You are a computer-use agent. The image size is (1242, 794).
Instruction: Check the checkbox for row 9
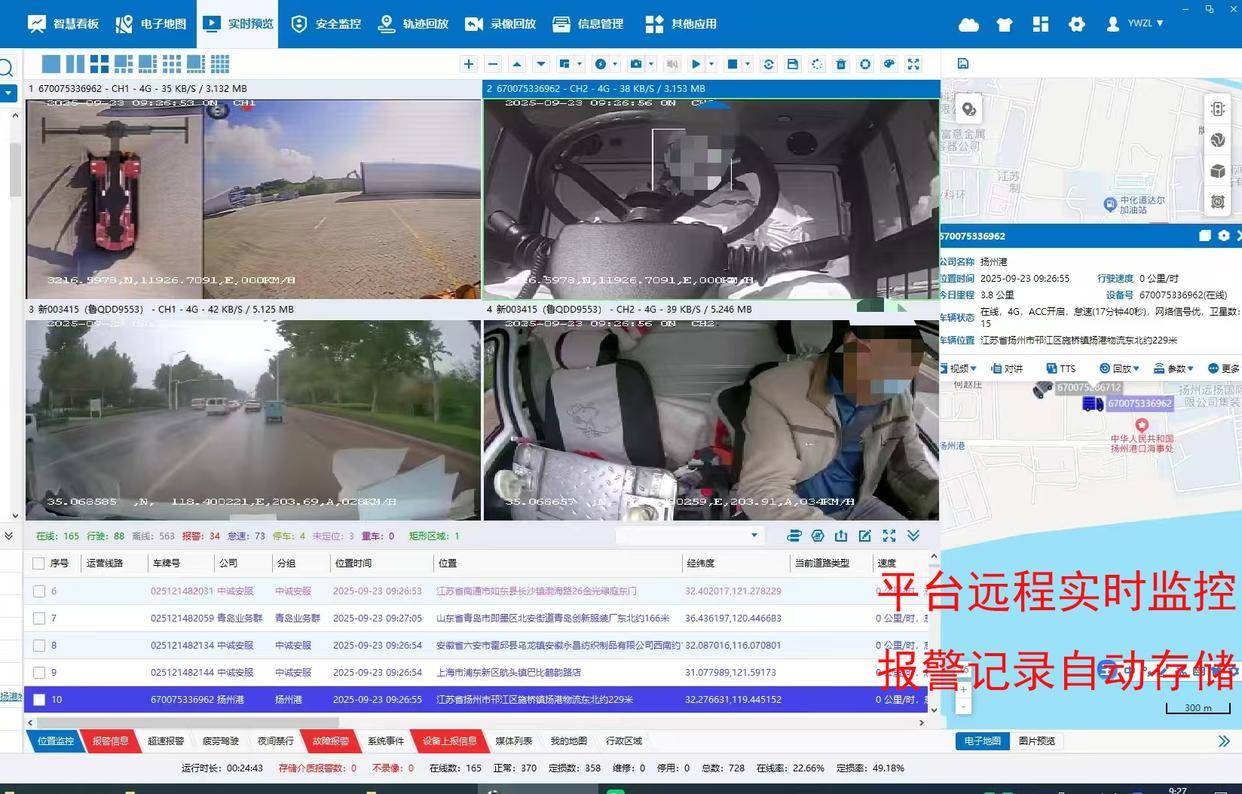39,673
